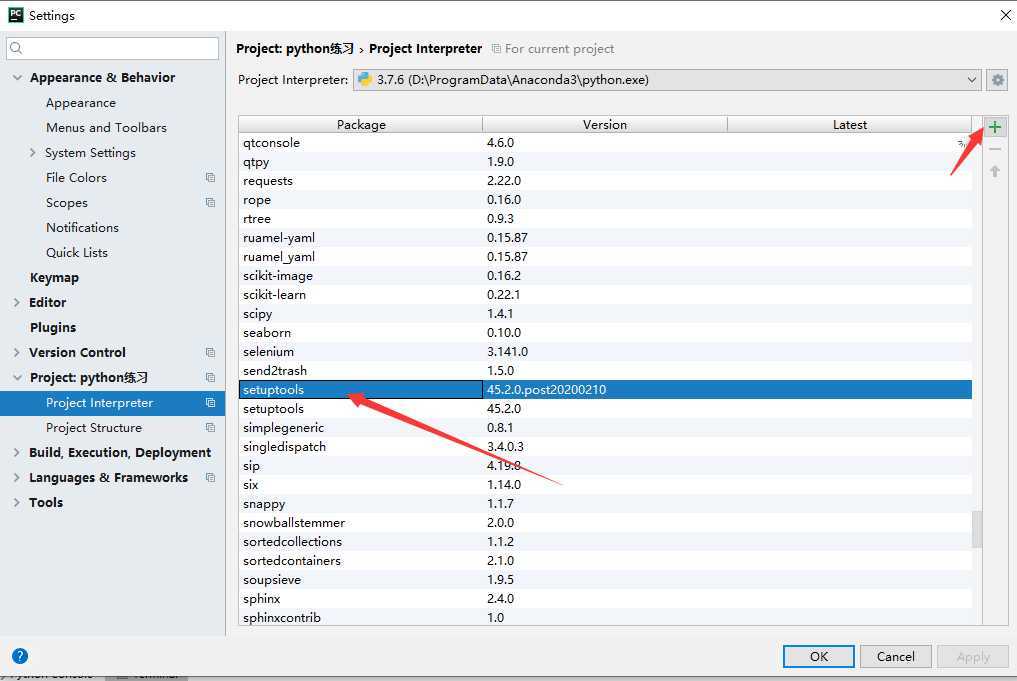
Task: Click project-level icon beside Project Interpreter
Action: [x=210, y=402]
